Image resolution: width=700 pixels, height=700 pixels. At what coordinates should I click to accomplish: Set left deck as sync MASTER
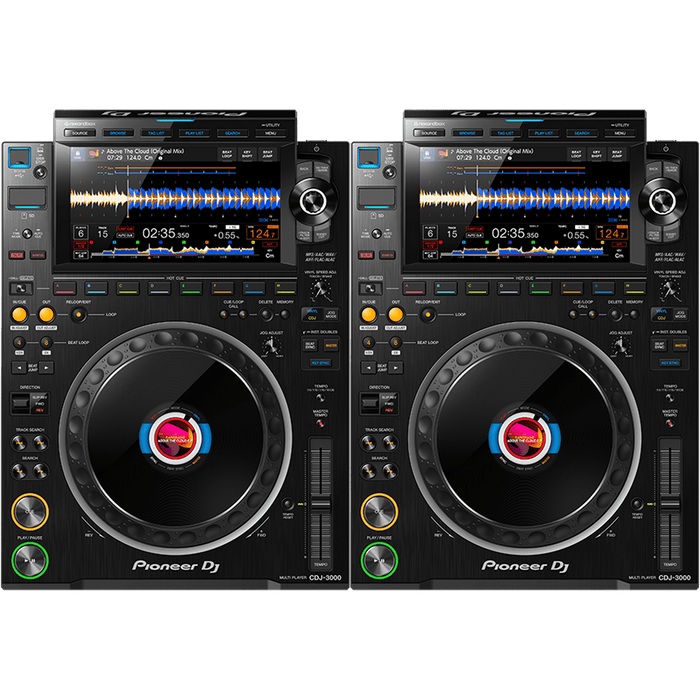pyautogui.click(x=331, y=346)
